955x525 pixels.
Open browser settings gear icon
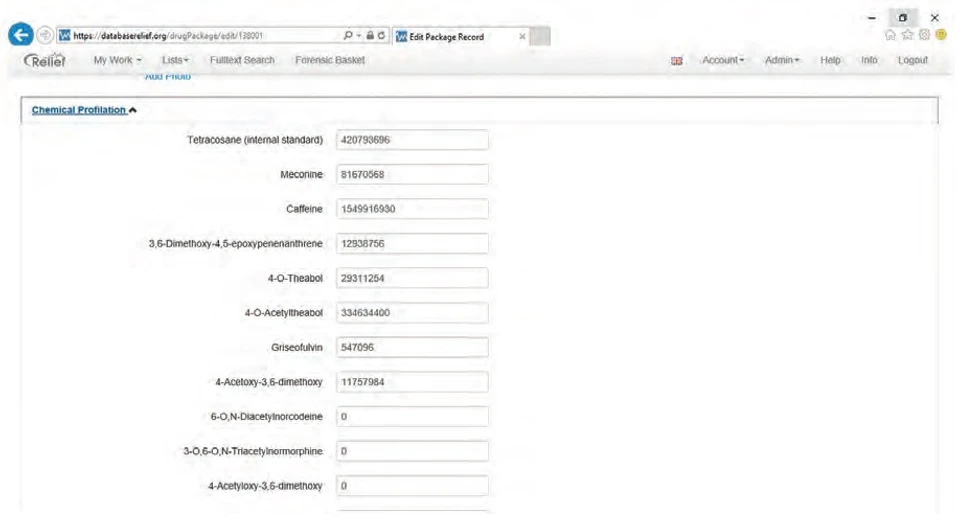pyautogui.click(x=925, y=36)
